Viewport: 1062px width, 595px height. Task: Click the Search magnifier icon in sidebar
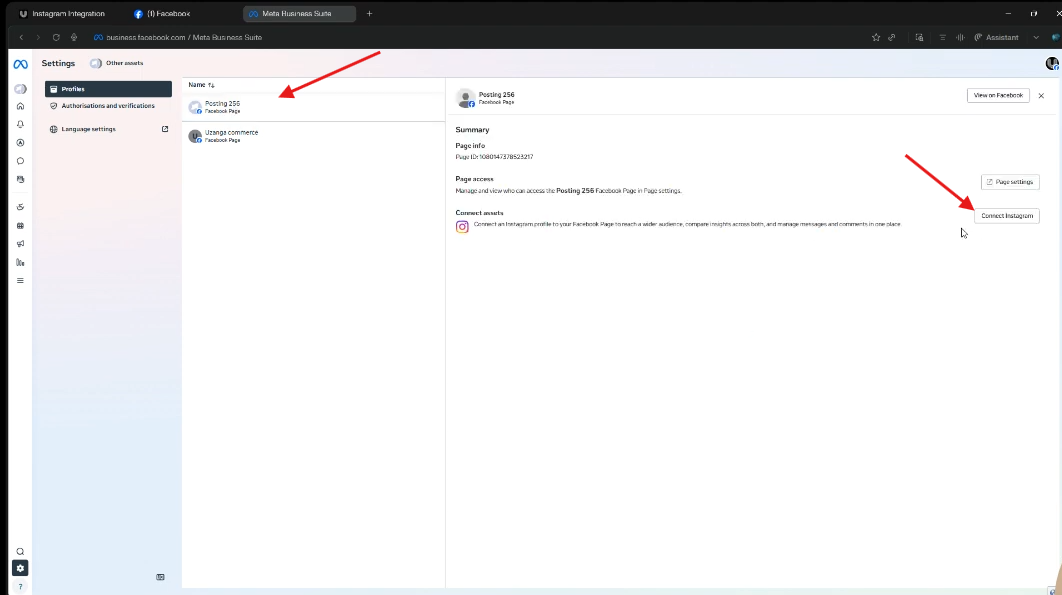coord(20,552)
